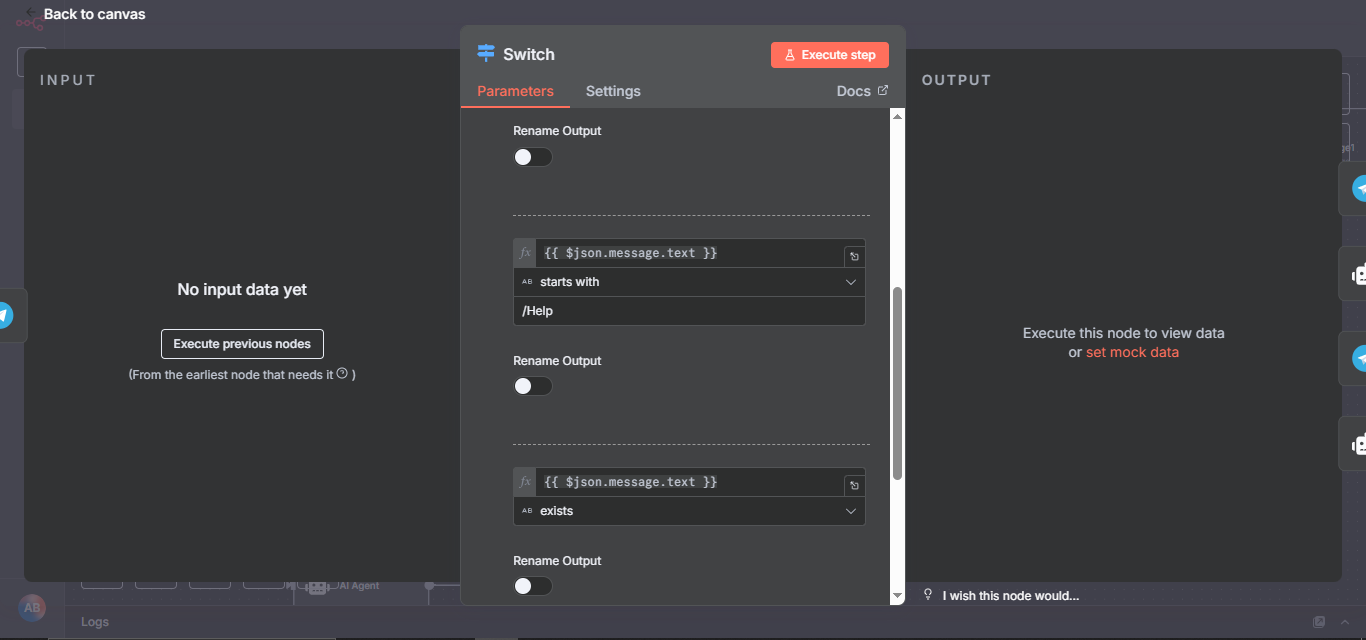Click the lightbulb icon beside I wish this node would
Screen dimensions: 1366x640
click(927, 595)
